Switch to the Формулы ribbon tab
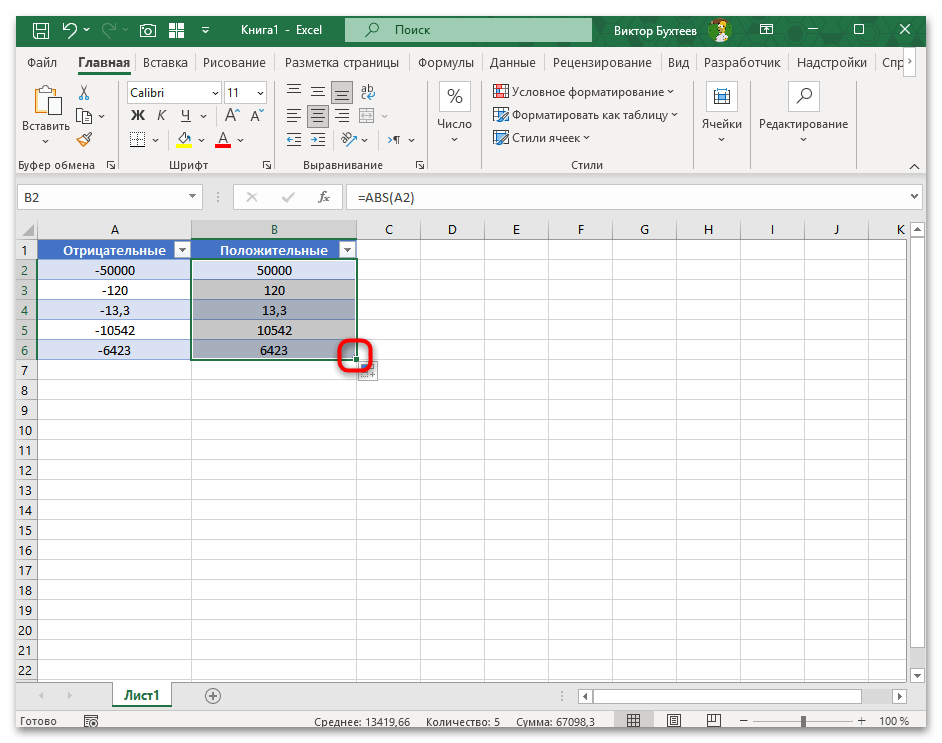The image size is (942, 743). tap(445, 62)
